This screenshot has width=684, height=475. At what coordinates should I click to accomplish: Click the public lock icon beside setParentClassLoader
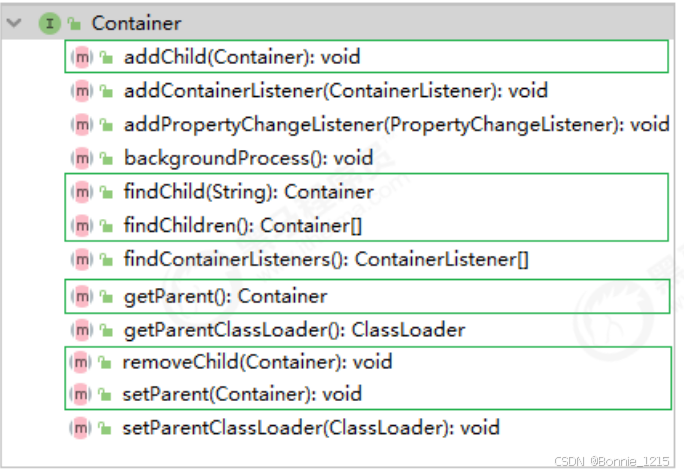pos(105,428)
